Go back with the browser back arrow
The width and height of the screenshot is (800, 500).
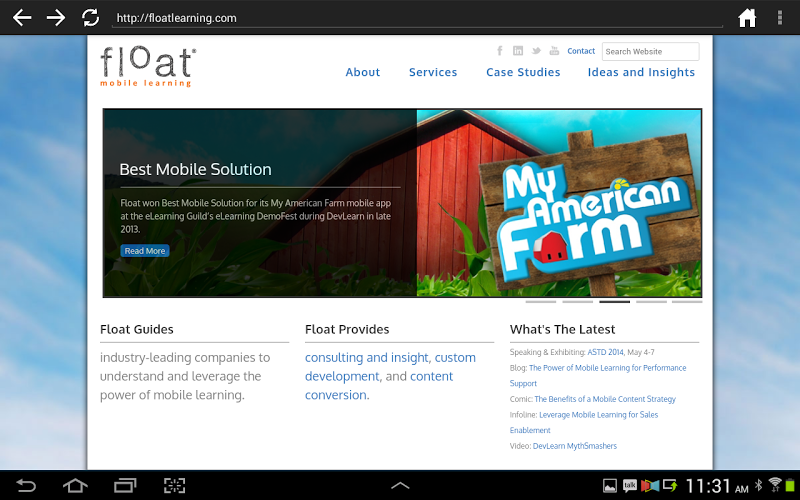pyautogui.click(x=22, y=18)
